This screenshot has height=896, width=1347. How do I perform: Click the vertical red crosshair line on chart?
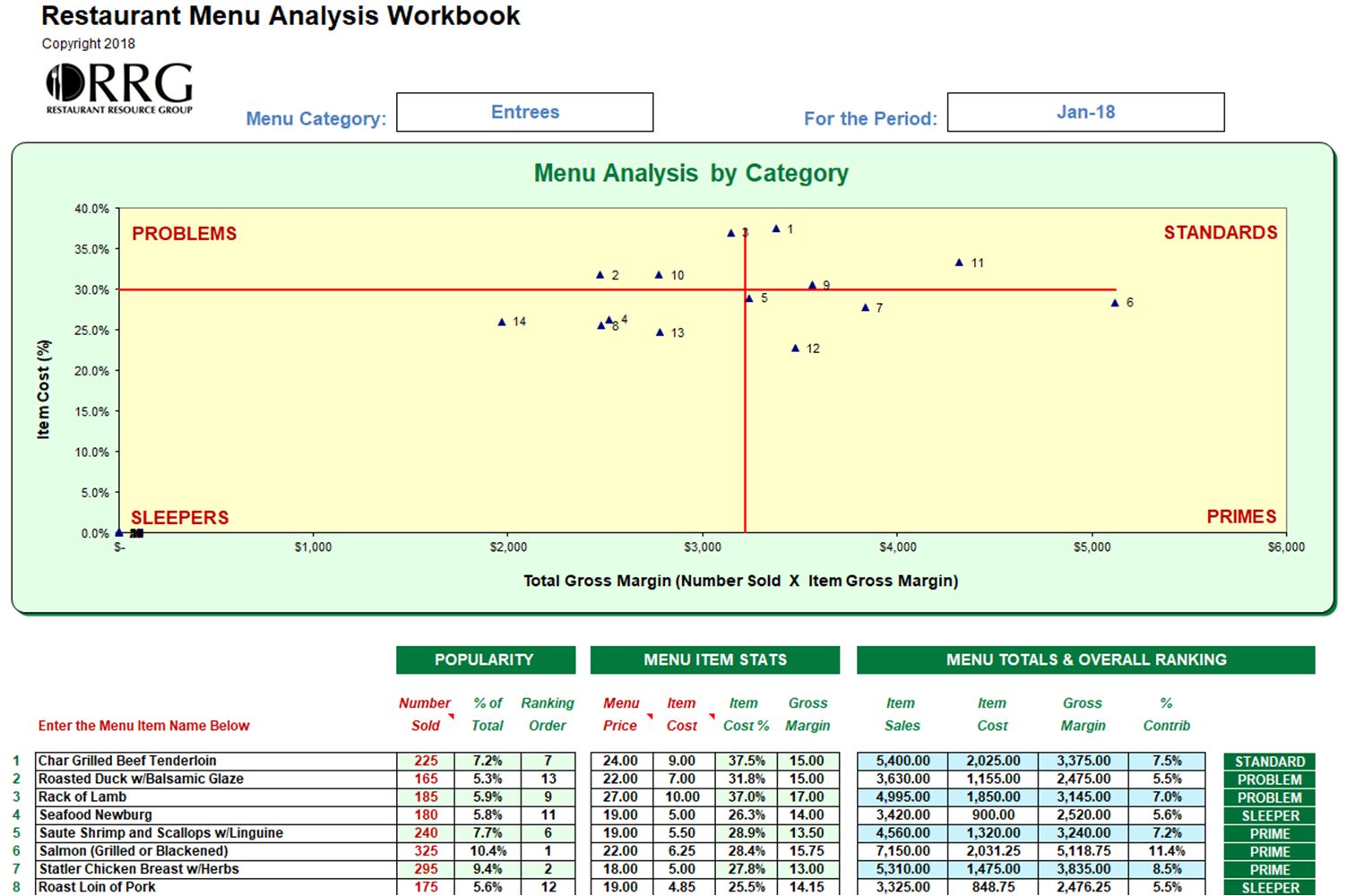click(744, 403)
